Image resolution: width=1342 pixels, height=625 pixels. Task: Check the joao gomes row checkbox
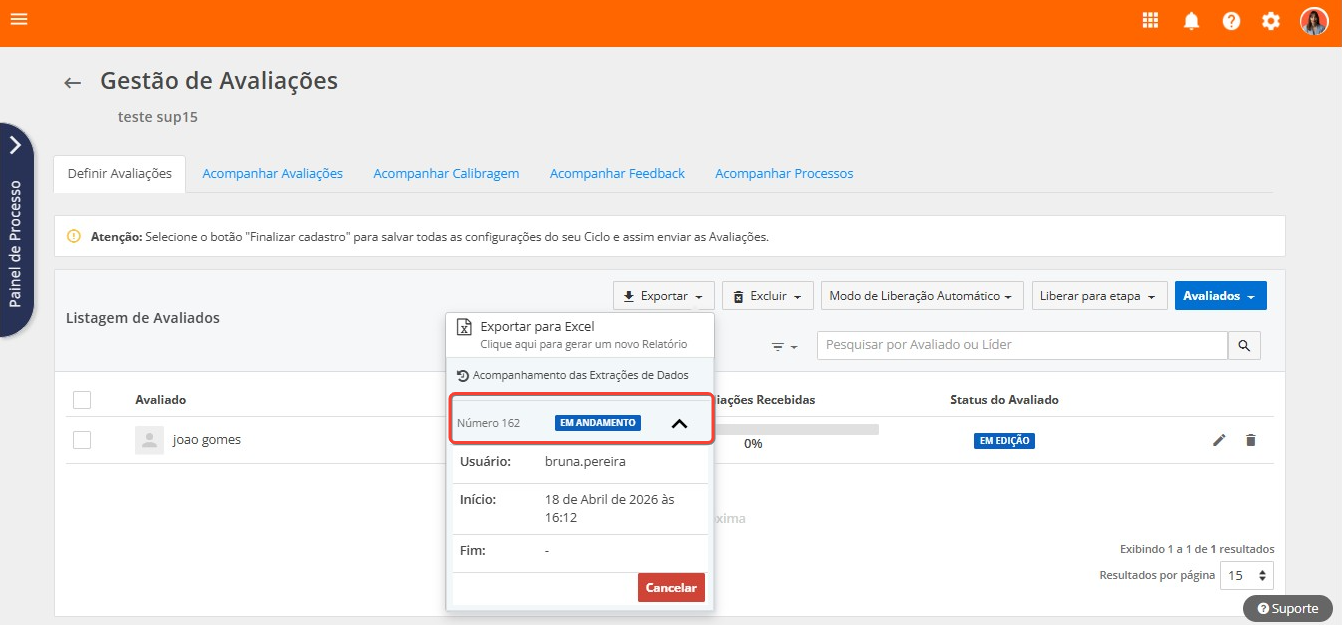pos(82,440)
